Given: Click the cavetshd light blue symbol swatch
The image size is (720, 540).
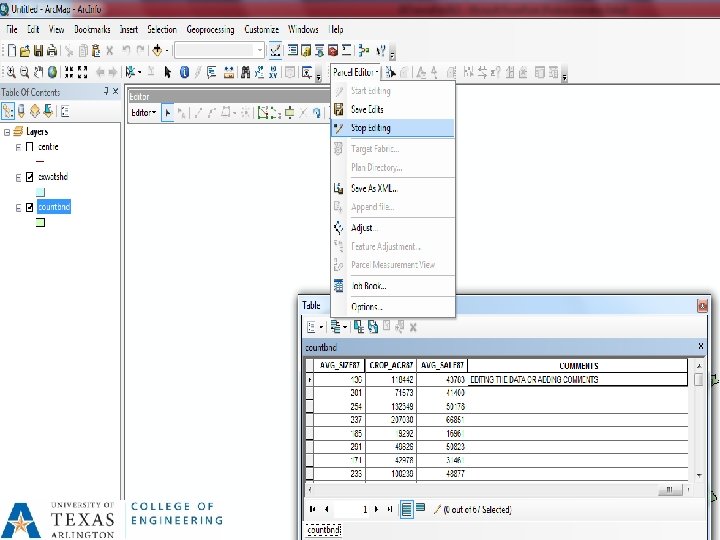Looking at the screenshot, I should click(x=40, y=192).
